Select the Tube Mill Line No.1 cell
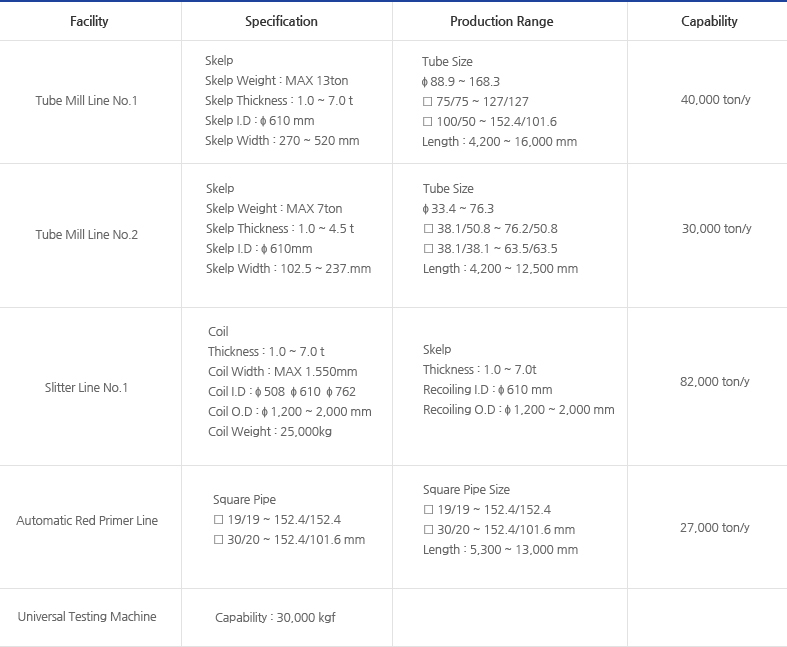 point(86,101)
